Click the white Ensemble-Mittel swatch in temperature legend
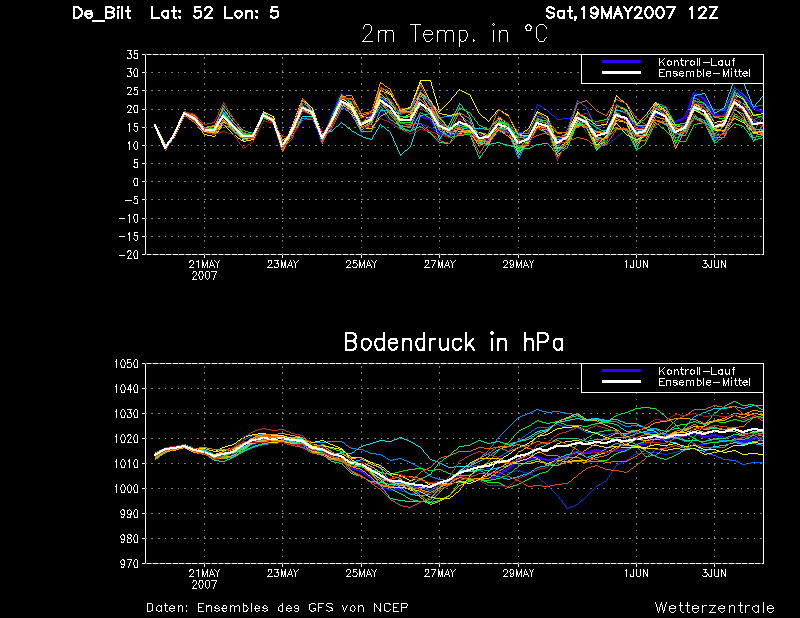Viewport: 800px width, 618px height. click(x=621, y=73)
